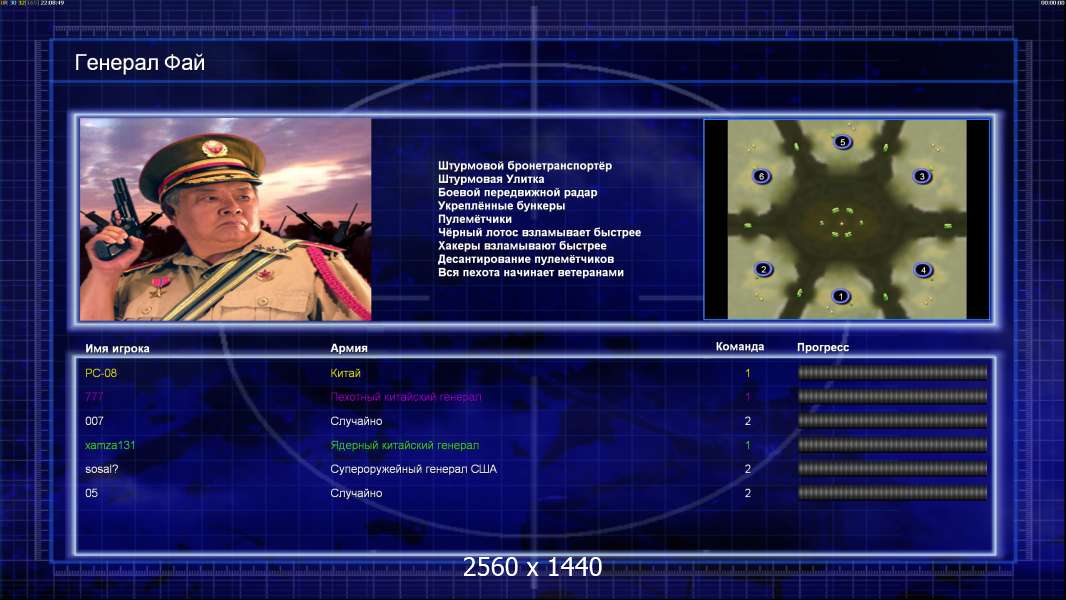
Task: Click the general's portrait image
Action: 226,219
